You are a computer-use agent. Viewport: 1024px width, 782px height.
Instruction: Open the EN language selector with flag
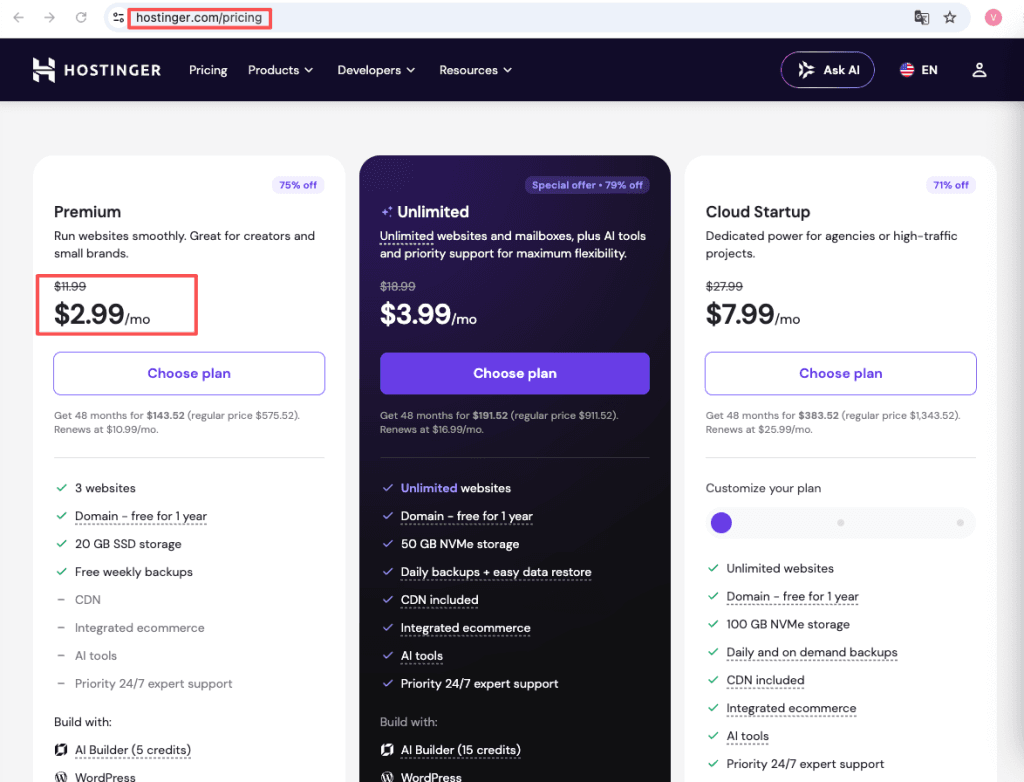(918, 70)
